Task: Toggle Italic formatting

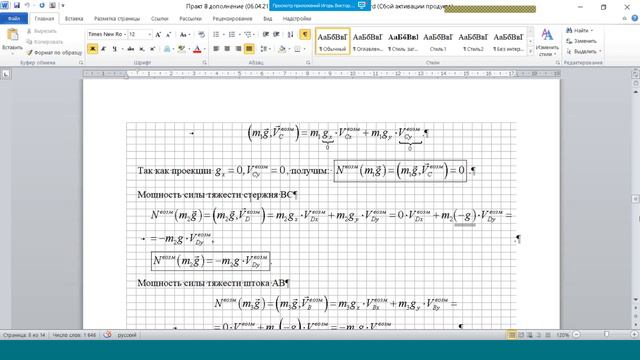Action: (x=104, y=49)
